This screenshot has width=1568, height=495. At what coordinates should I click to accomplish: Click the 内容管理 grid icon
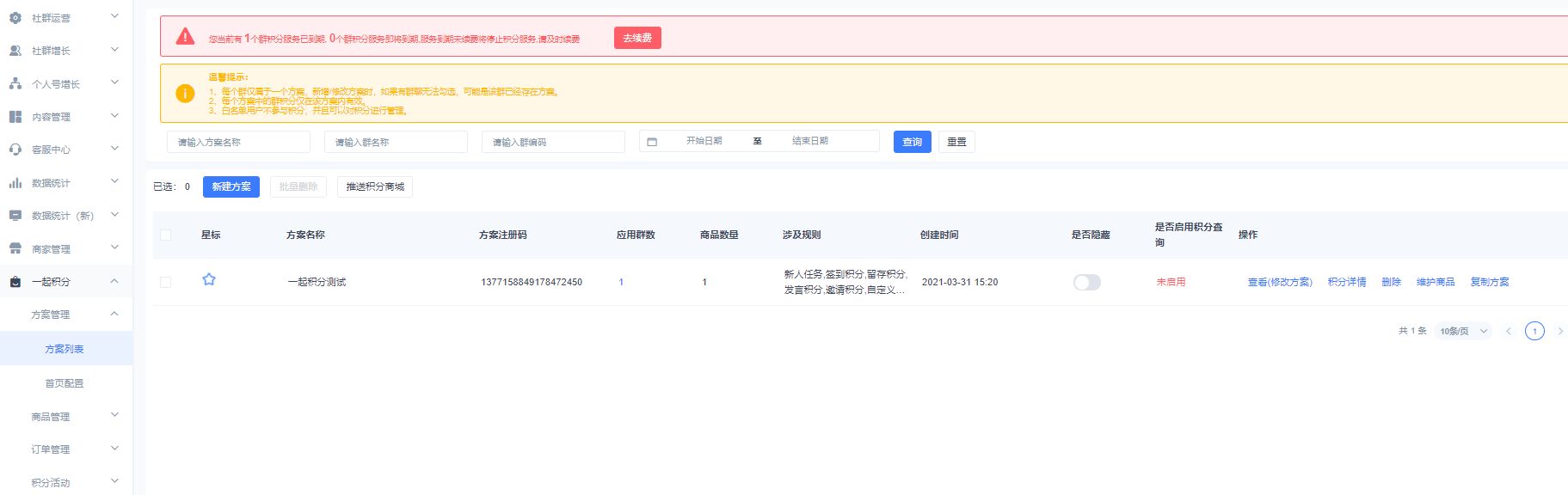(15, 117)
